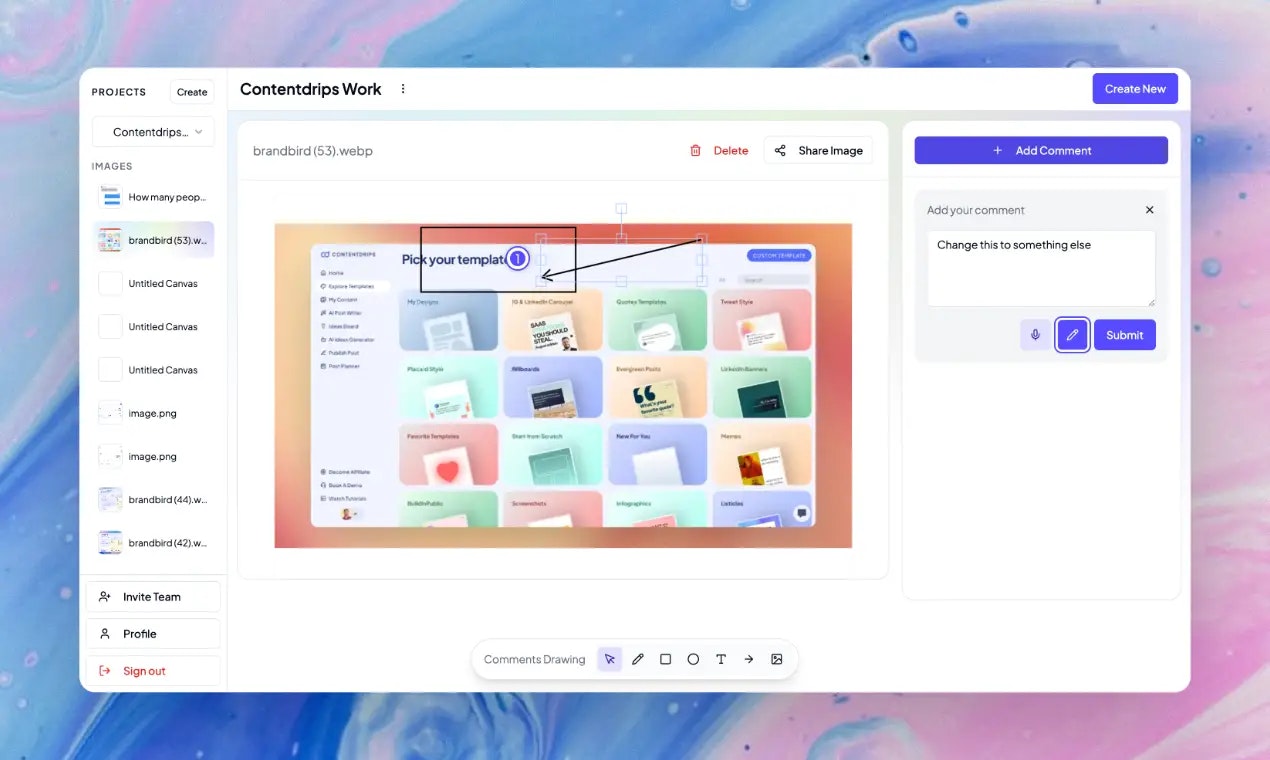Click the Share Image button
Viewport: 1270px width, 760px height.
818,151
